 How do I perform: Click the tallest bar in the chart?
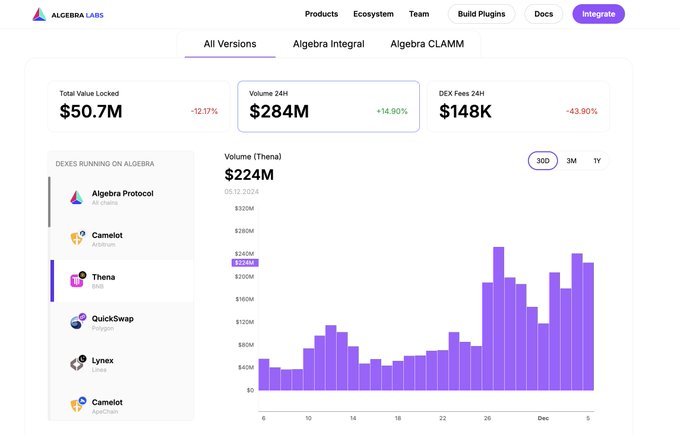point(499,318)
